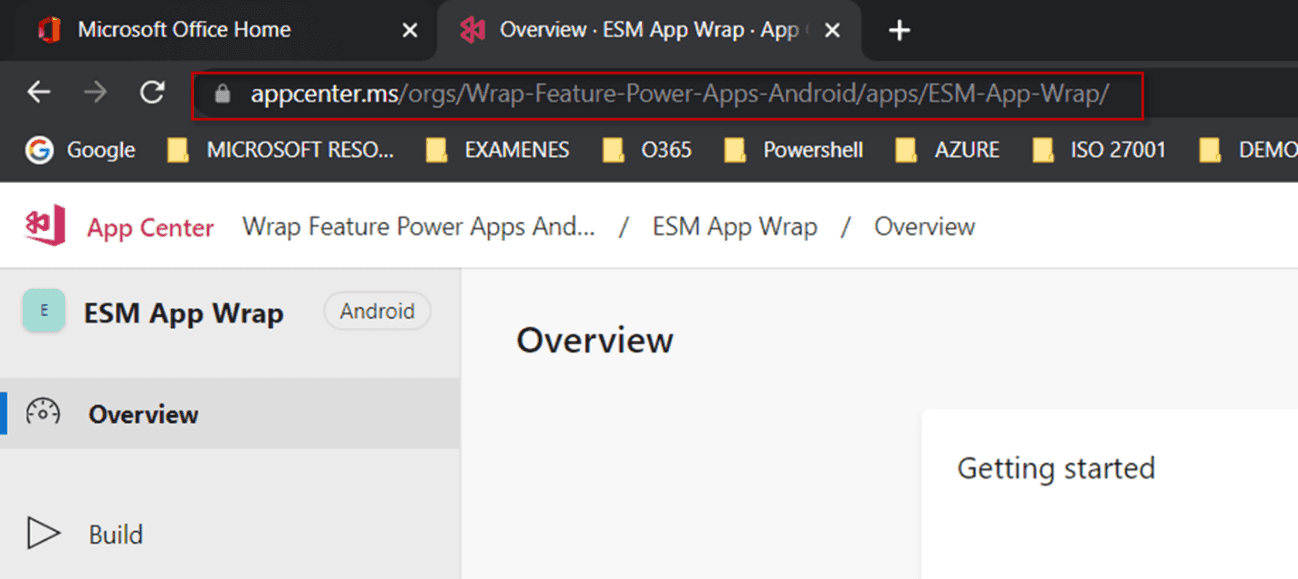Click the Office icon on first tab
The height and width of the screenshot is (579, 1298).
tap(49, 30)
